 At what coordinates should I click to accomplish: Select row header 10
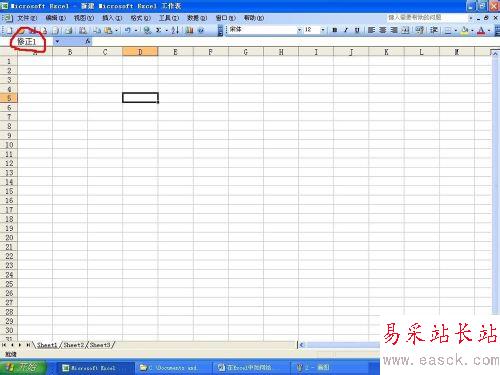coord(9,145)
